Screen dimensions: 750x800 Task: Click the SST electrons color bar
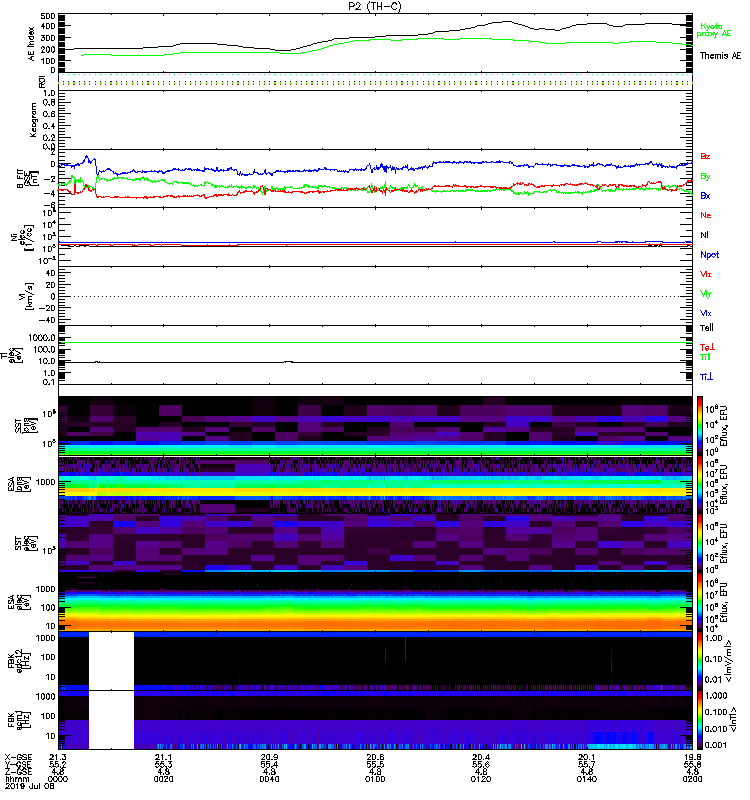point(700,543)
